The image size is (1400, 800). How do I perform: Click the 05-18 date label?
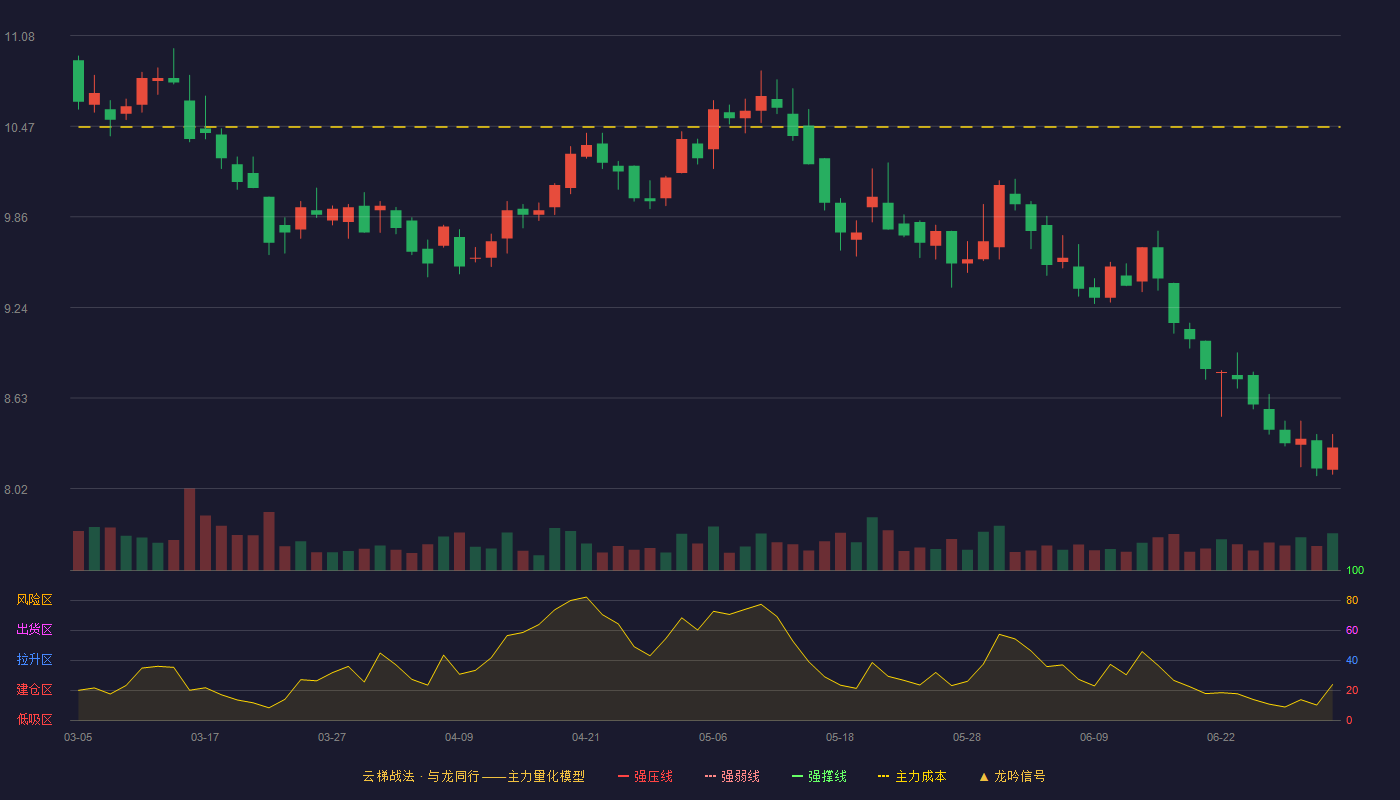[840, 737]
